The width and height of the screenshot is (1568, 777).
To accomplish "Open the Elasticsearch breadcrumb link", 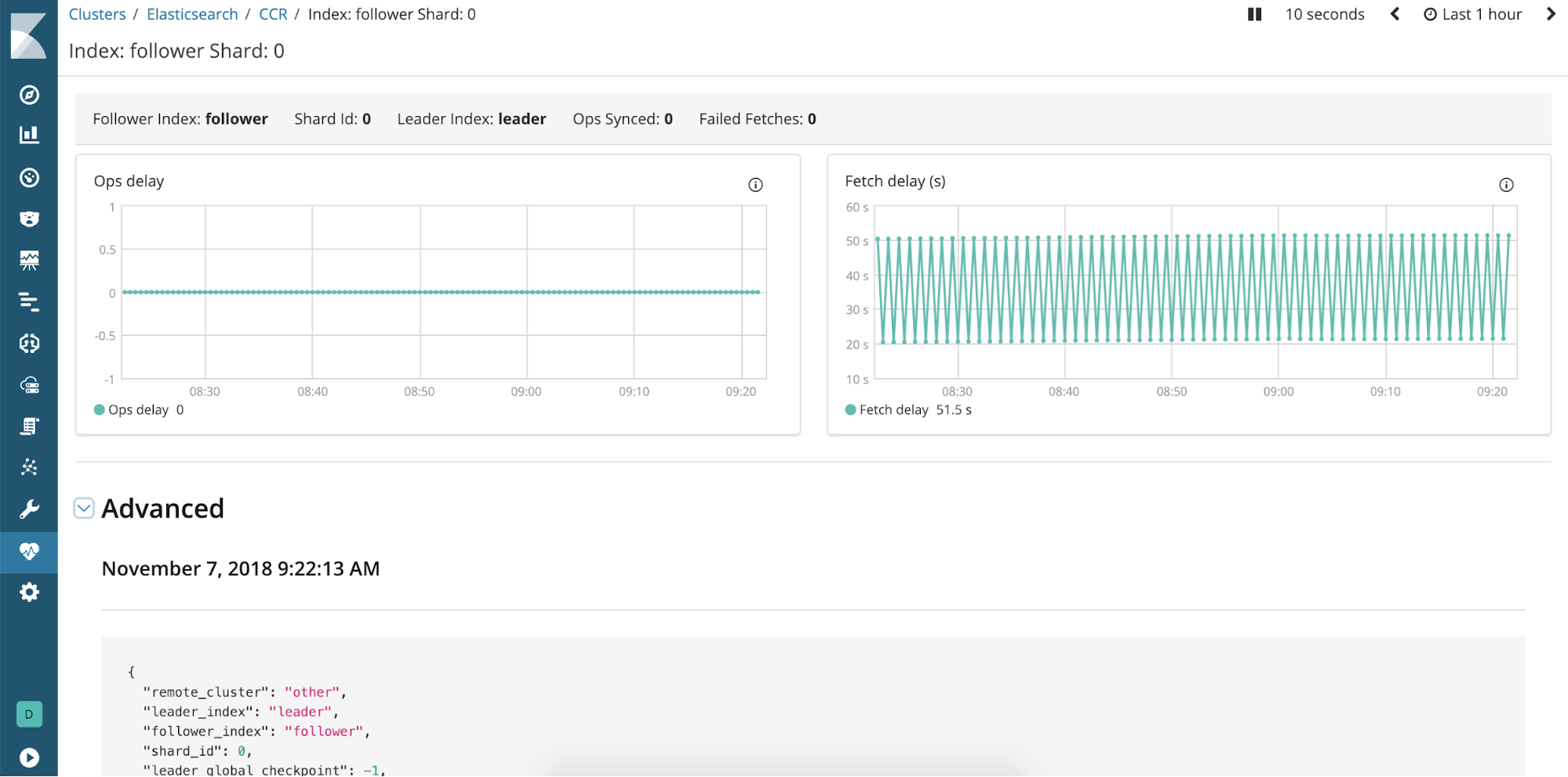I will click(x=192, y=13).
